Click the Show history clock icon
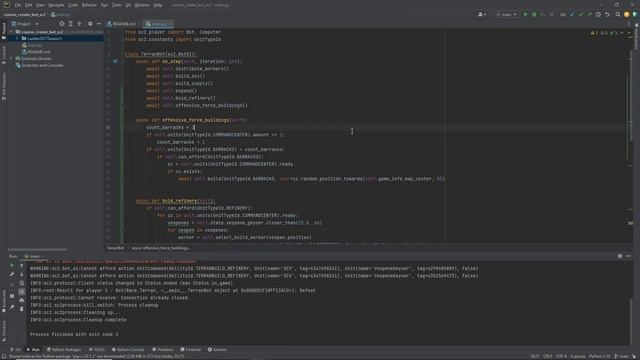 pos(598,14)
